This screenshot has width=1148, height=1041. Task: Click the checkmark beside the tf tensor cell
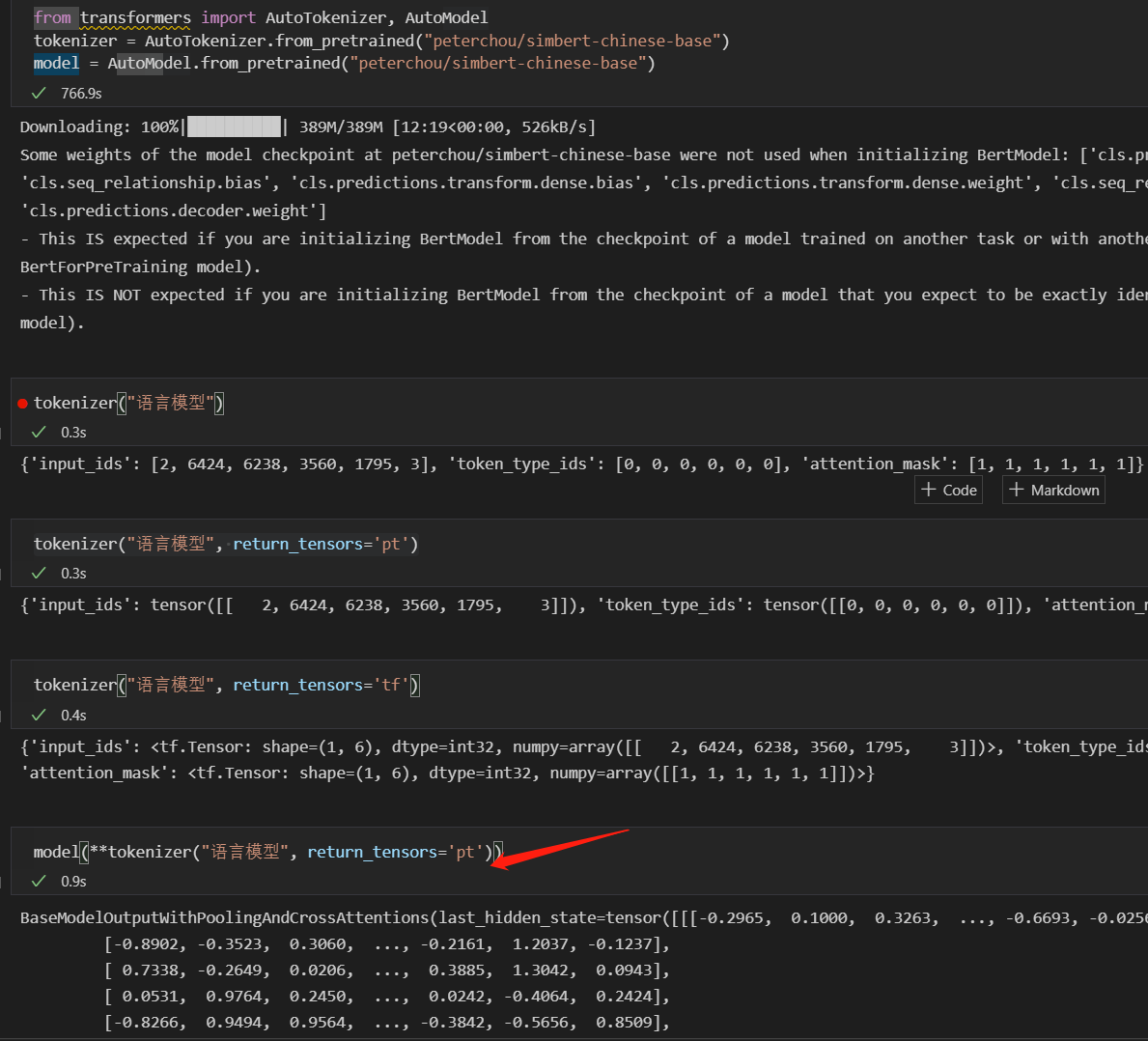tap(39, 715)
